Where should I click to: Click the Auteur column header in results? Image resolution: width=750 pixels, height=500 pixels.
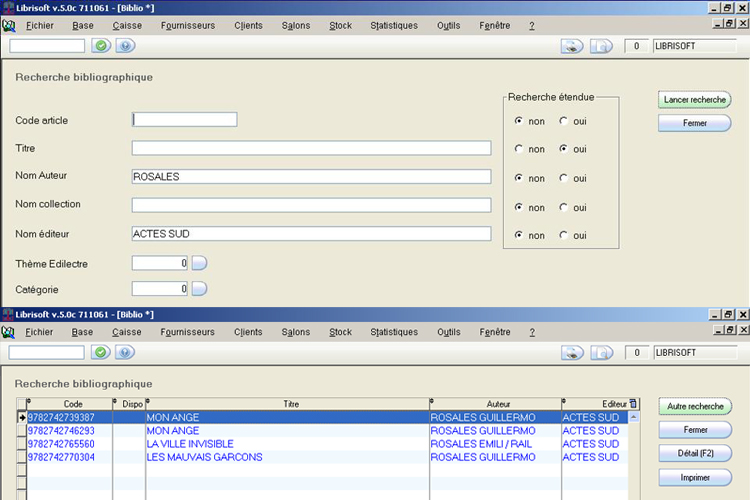[497, 404]
